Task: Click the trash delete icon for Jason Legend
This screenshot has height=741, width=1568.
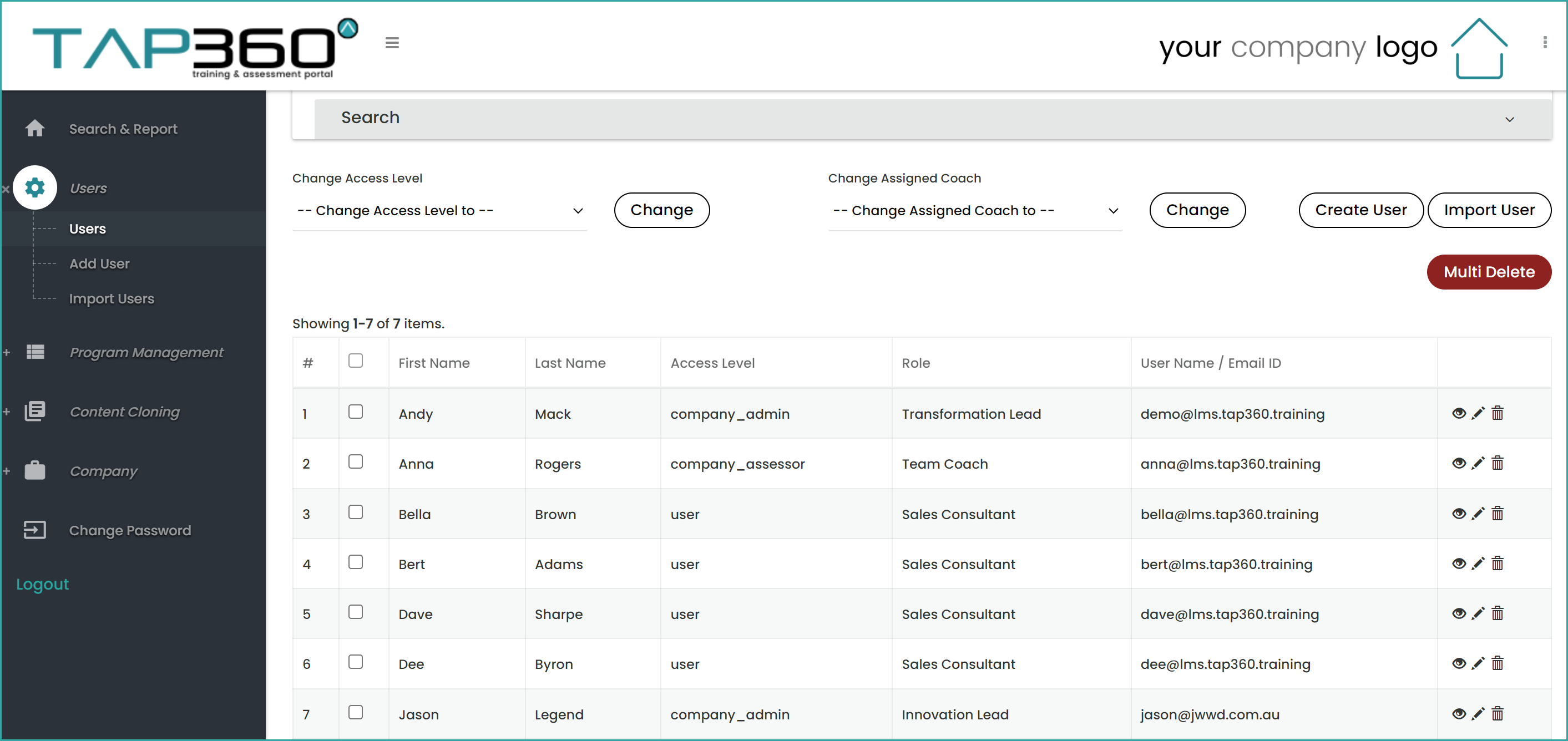Action: [1498, 713]
